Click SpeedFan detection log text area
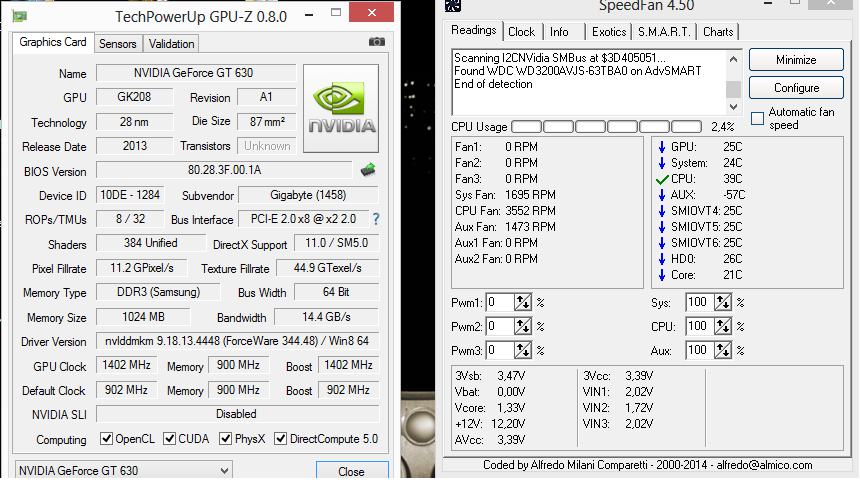The image size is (860, 480). point(589,82)
